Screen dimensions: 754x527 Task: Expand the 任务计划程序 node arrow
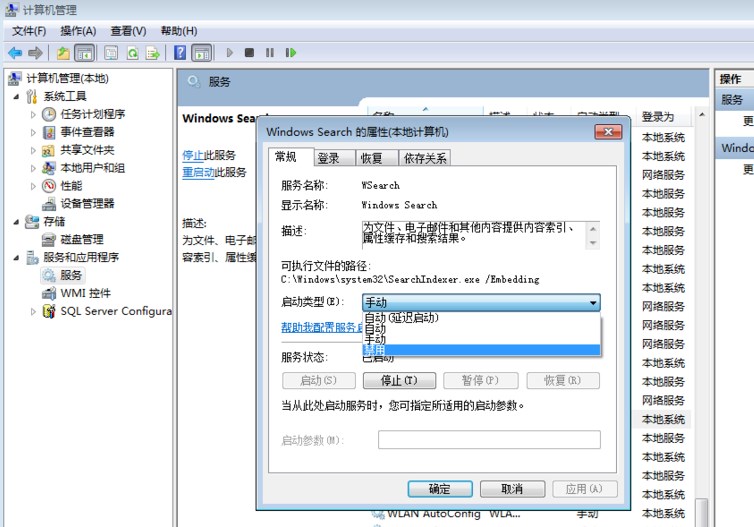click(x=33, y=114)
